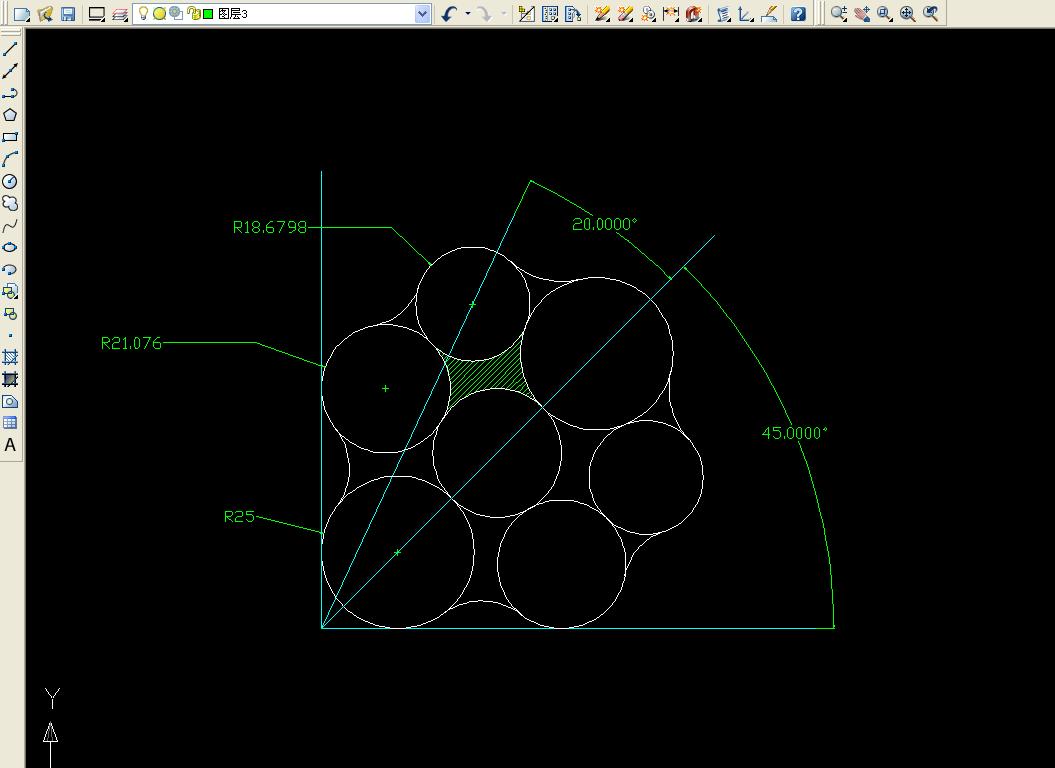The image size is (1055, 768).
Task: Select the Insert Block tool
Action: pyautogui.click(x=10, y=291)
